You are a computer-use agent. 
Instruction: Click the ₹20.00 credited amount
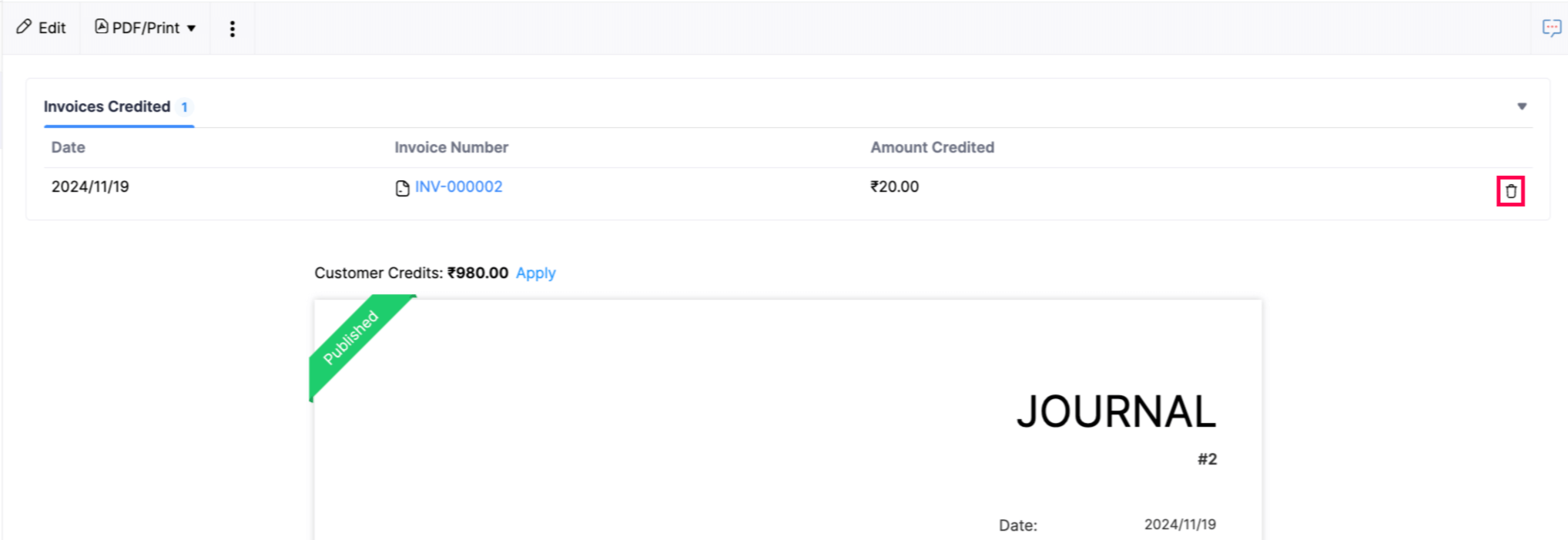894,186
